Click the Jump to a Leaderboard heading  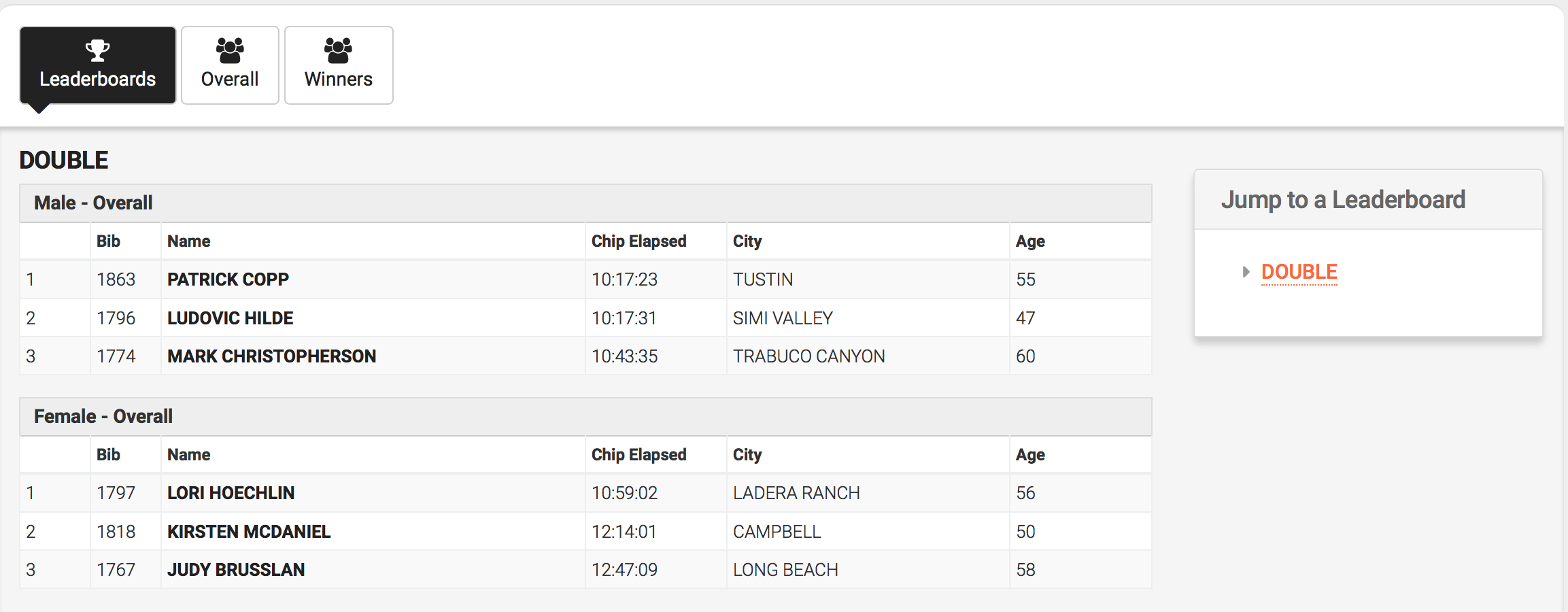[x=1343, y=200]
